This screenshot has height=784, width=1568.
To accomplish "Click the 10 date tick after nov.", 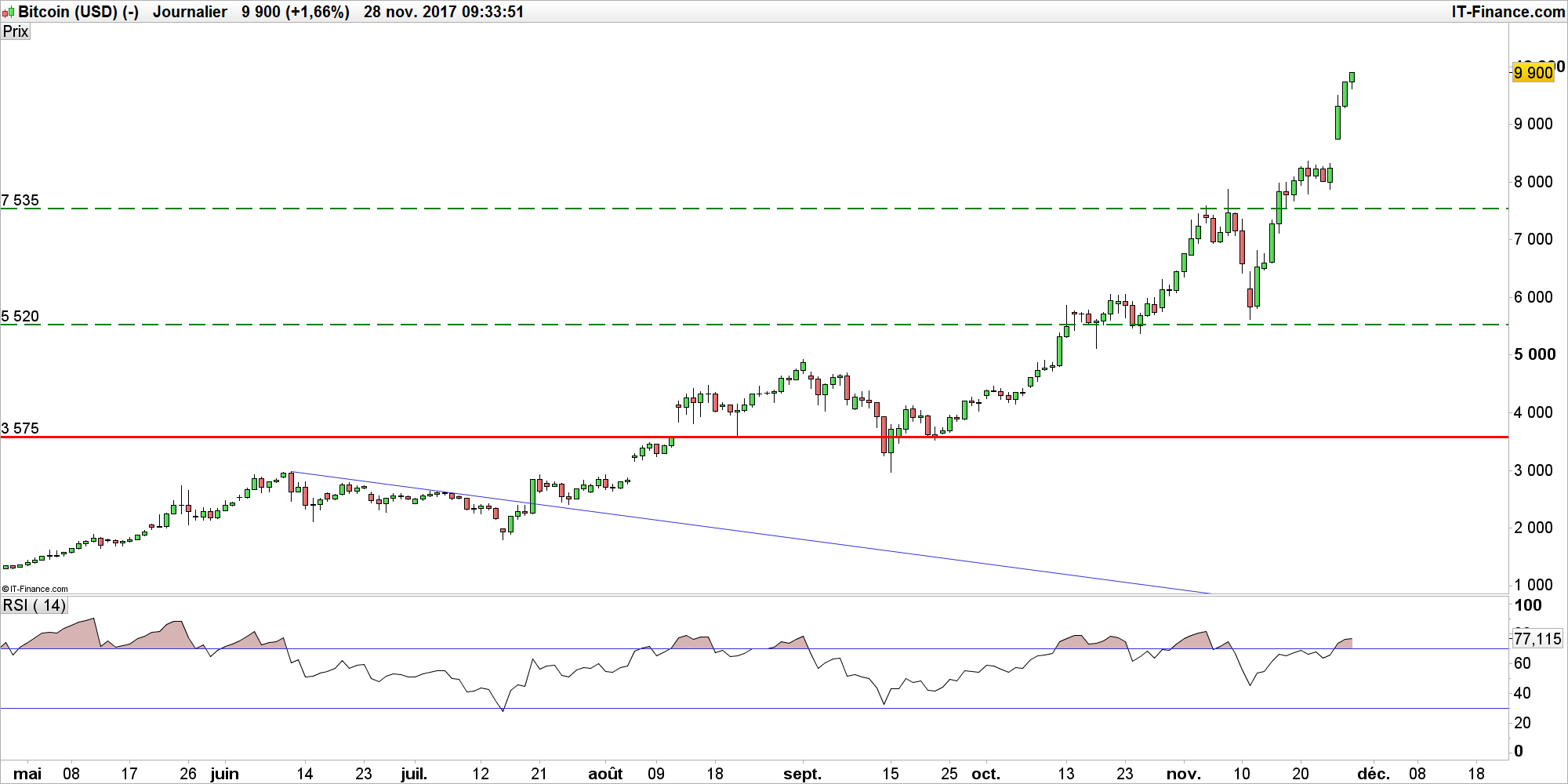I will 1242,774.
